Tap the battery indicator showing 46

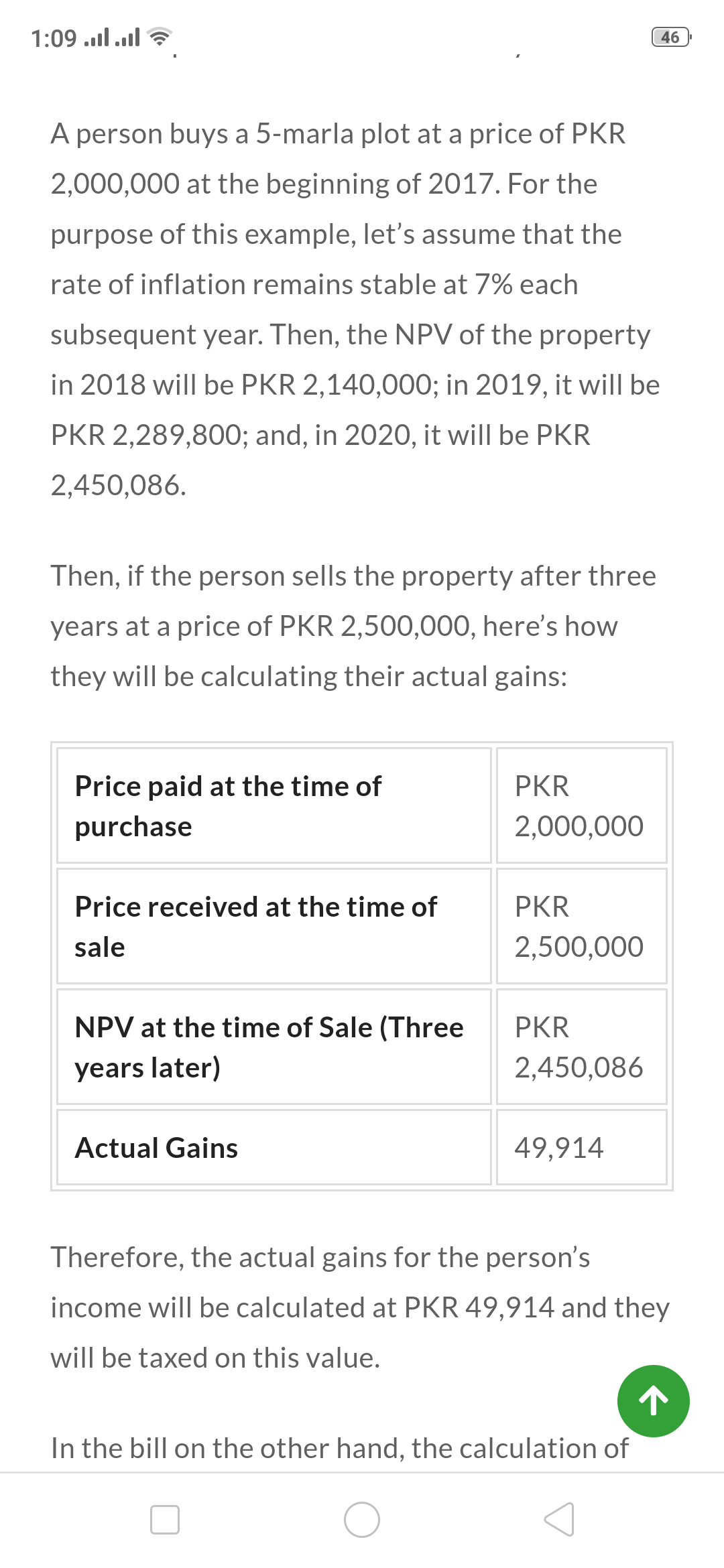pyautogui.click(x=671, y=37)
